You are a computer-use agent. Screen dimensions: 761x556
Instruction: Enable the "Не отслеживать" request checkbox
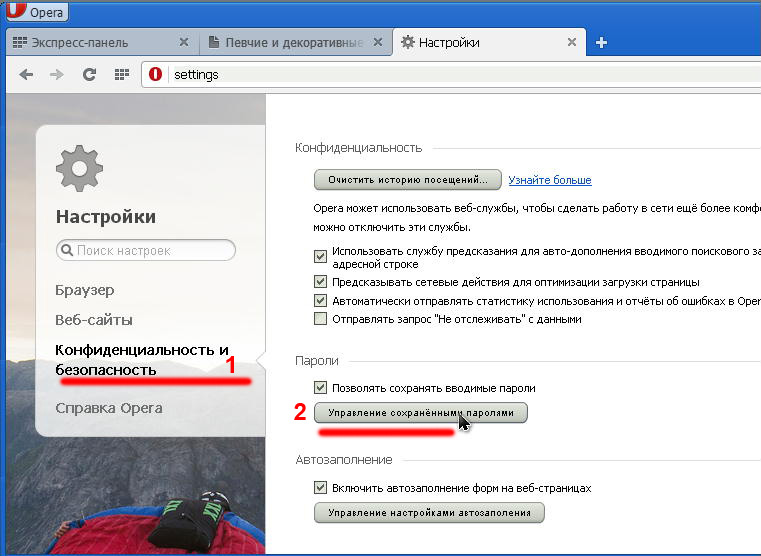pos(320,319)
